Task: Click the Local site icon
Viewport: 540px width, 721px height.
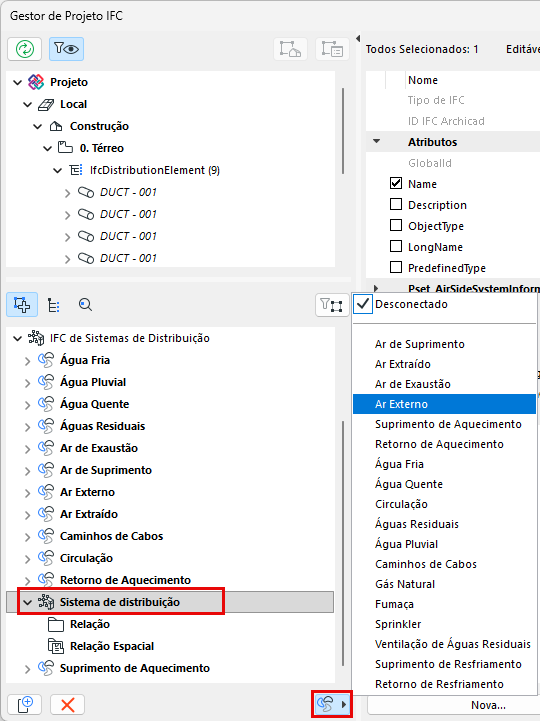Action: 46,104
